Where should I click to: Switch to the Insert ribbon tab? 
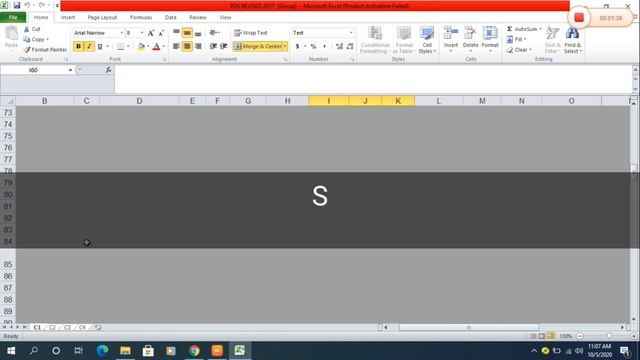coord(68,18)
